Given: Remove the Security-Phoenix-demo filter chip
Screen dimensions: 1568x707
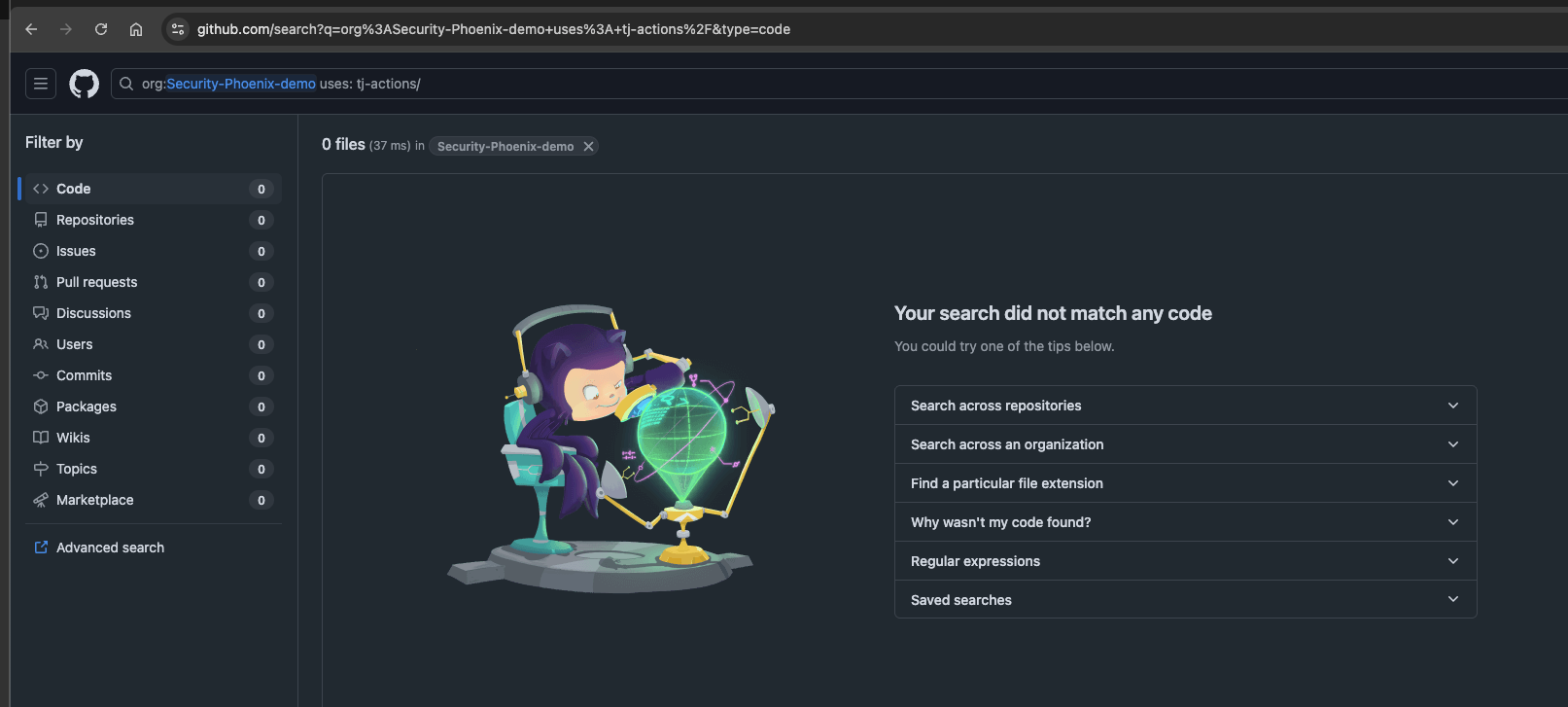Looking at the screenshot, I should tap(587, 146).
